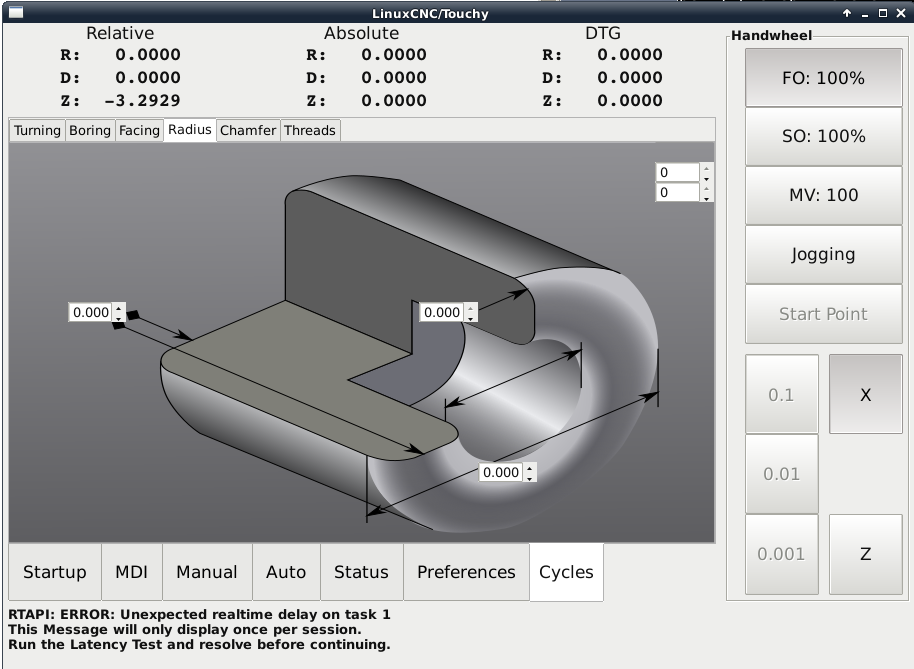Click the DTG heading label

pos(603,33)
